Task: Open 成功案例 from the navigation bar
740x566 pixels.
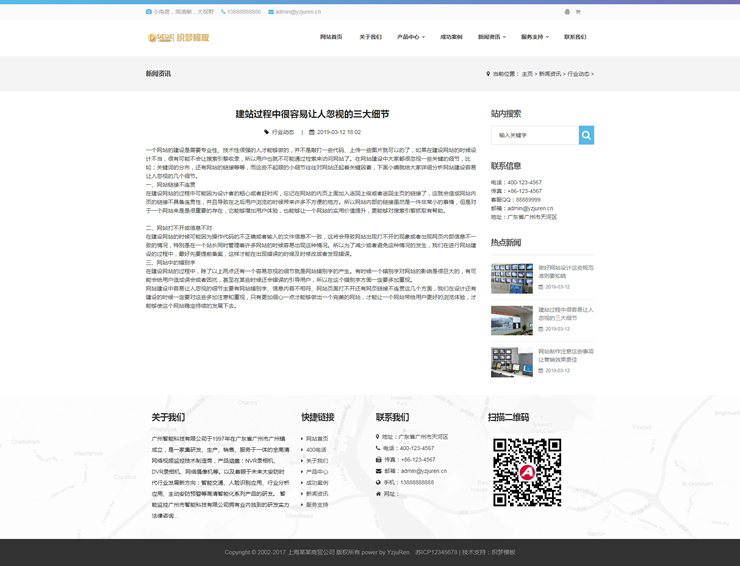Action: (451, 37)
